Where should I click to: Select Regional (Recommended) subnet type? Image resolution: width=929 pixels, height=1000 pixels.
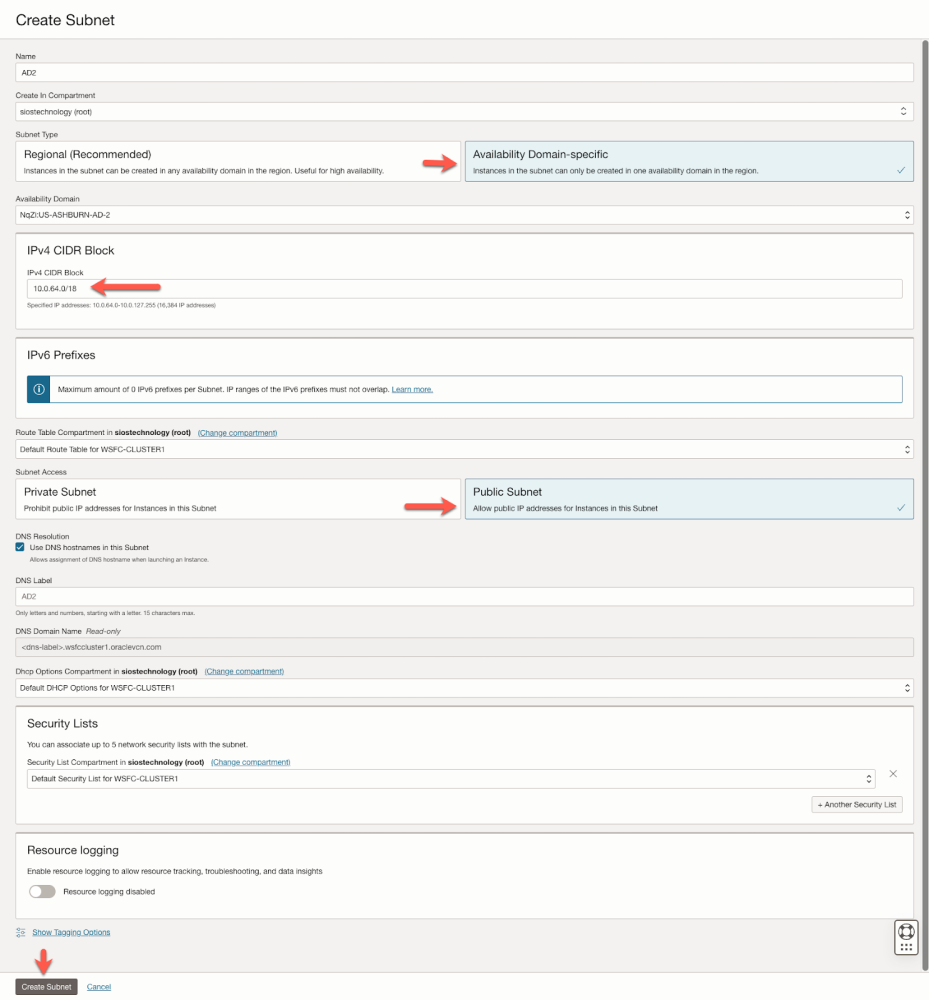238,161
